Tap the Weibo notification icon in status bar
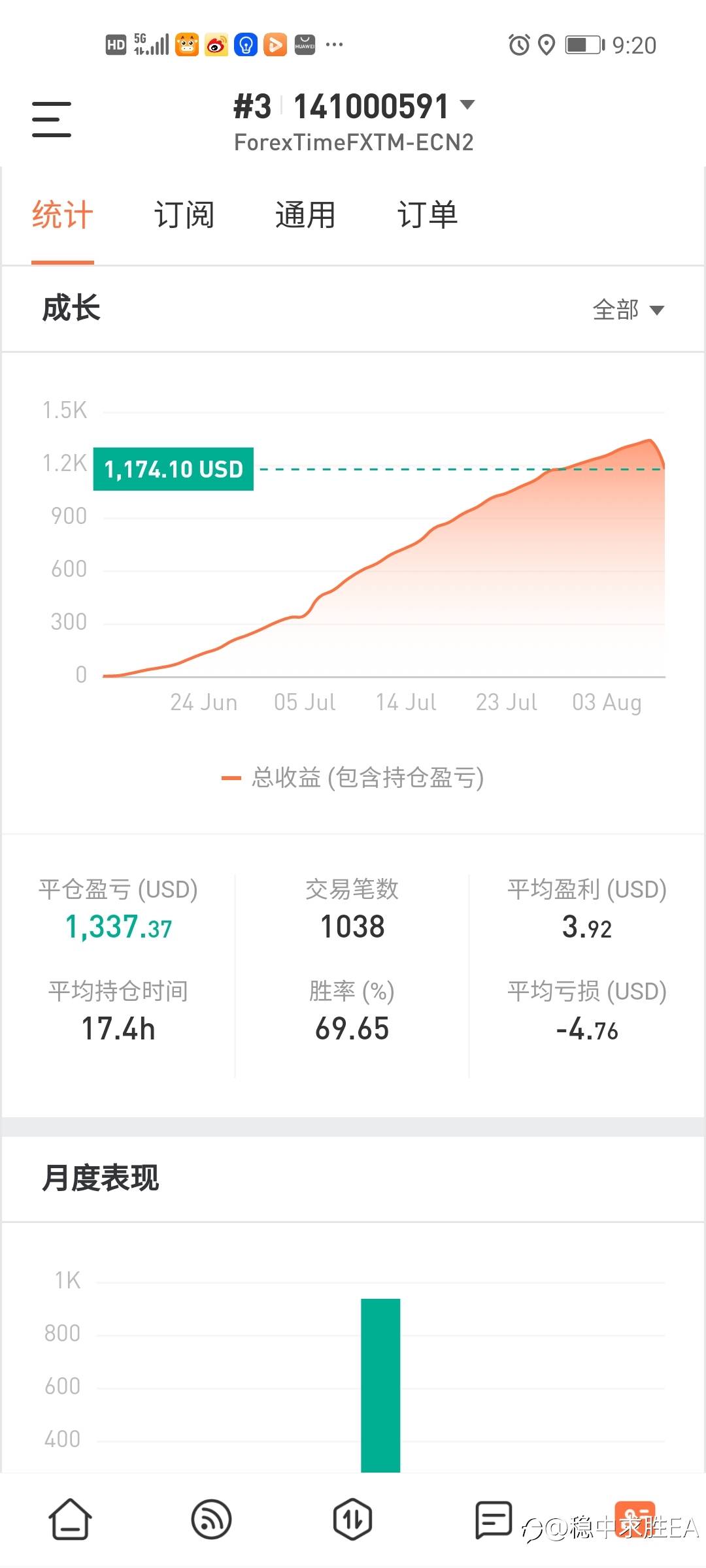Screen dimensions: 706x1568 (216, 44)
